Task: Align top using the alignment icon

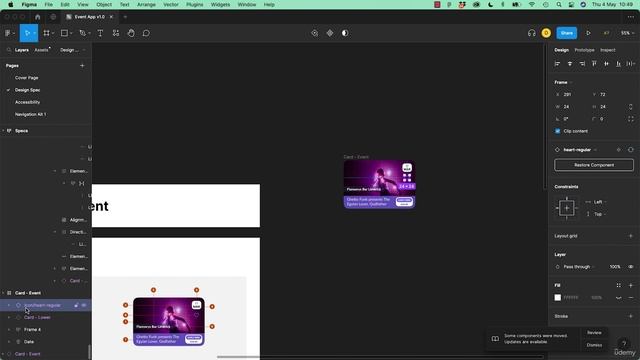Action: [x=594, y=64]
